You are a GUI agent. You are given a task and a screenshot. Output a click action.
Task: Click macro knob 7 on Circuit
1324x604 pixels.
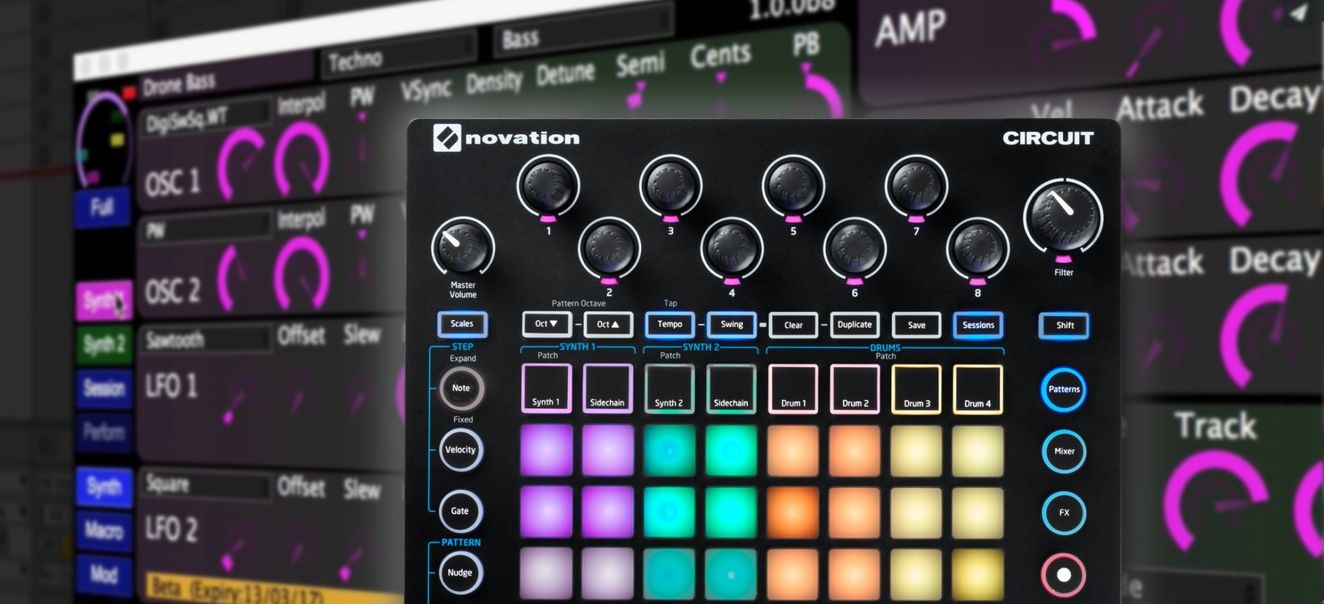(x=916, y=187)
